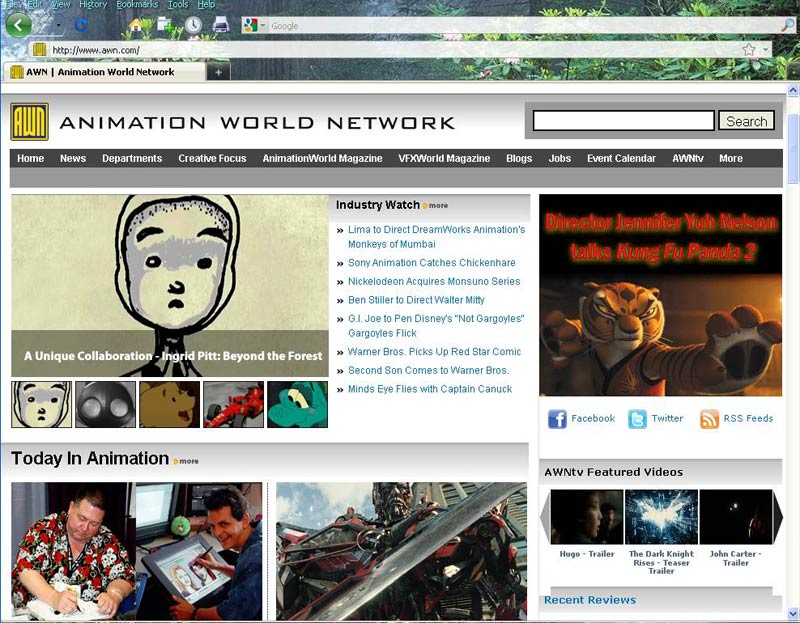
Task: Open Warner Bros. Picks Up Red Star Comic
Action: coord(435,352)
